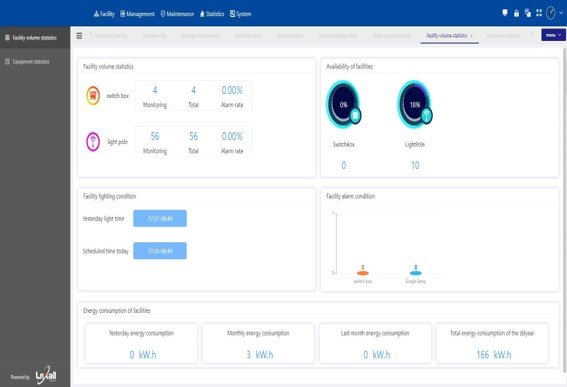The height and width of the screenshot is (387, 567).
Task: Close the Facility volume statistics tab
Action: (471, 36)
